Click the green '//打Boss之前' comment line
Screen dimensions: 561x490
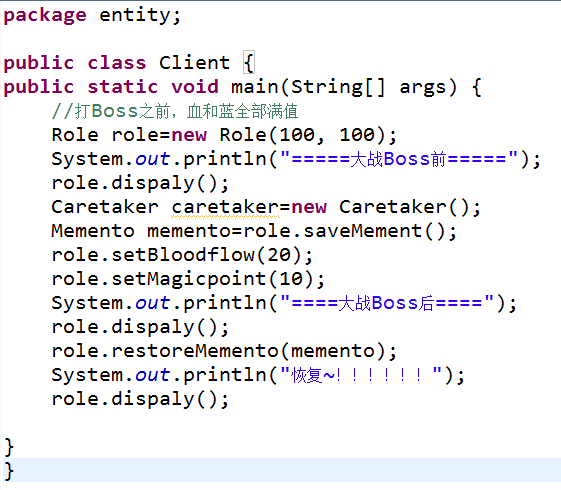coord(175,111)
